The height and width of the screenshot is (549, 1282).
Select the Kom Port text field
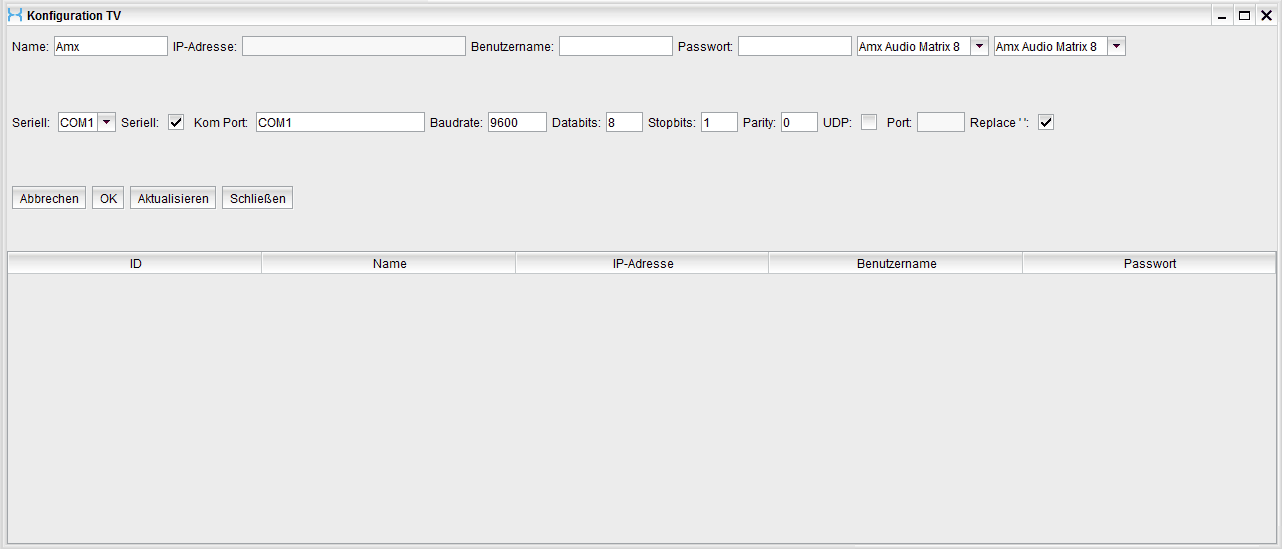tap(340, 122)
